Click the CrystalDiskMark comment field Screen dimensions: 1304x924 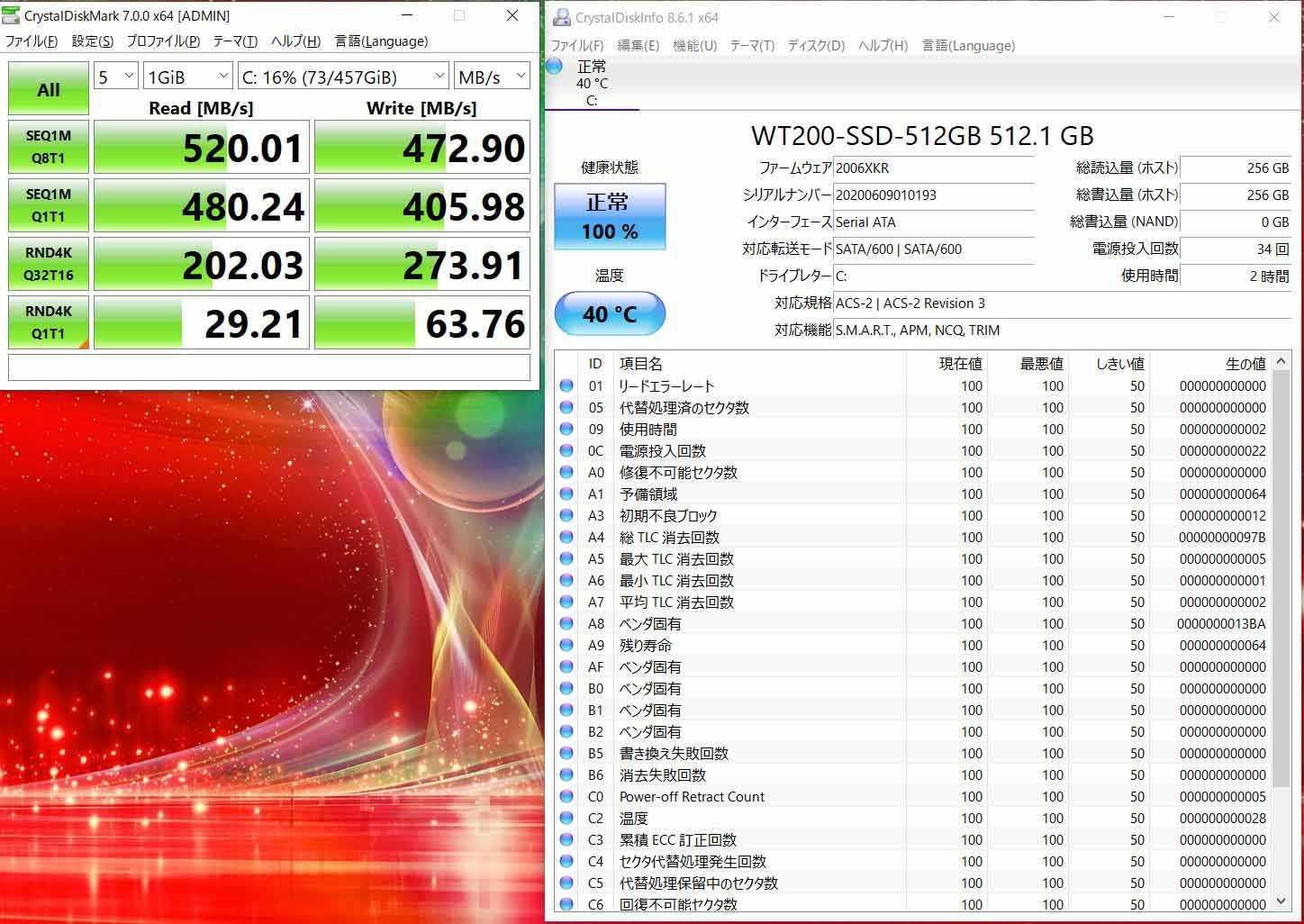coord(269,367)
